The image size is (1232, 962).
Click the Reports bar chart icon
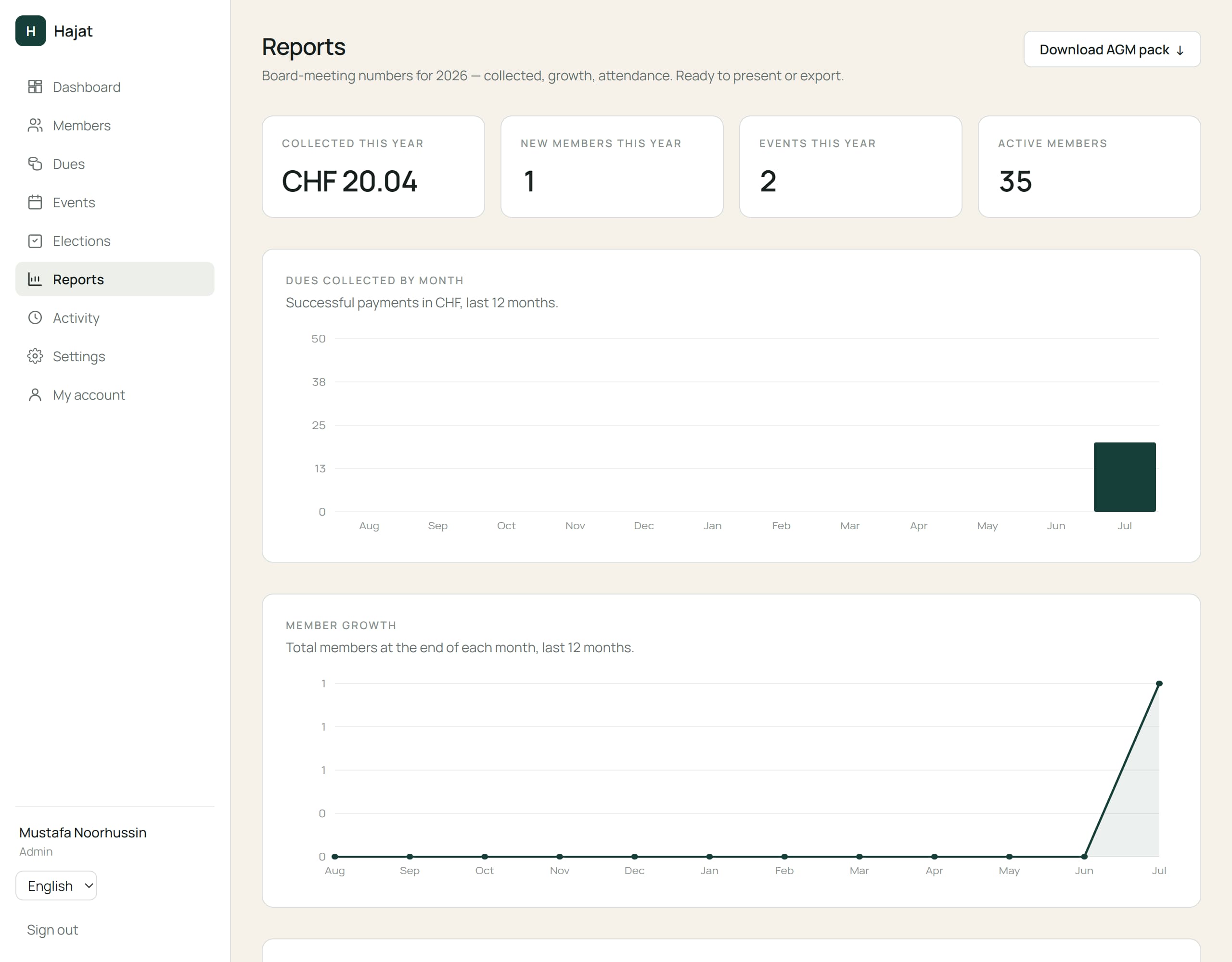(x=35, y=279)
